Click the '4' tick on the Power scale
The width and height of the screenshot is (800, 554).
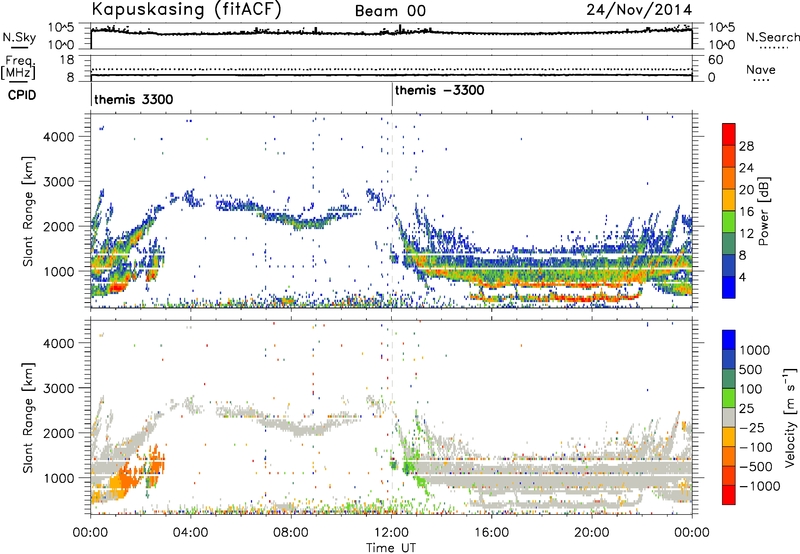click(x=743, y=277)
